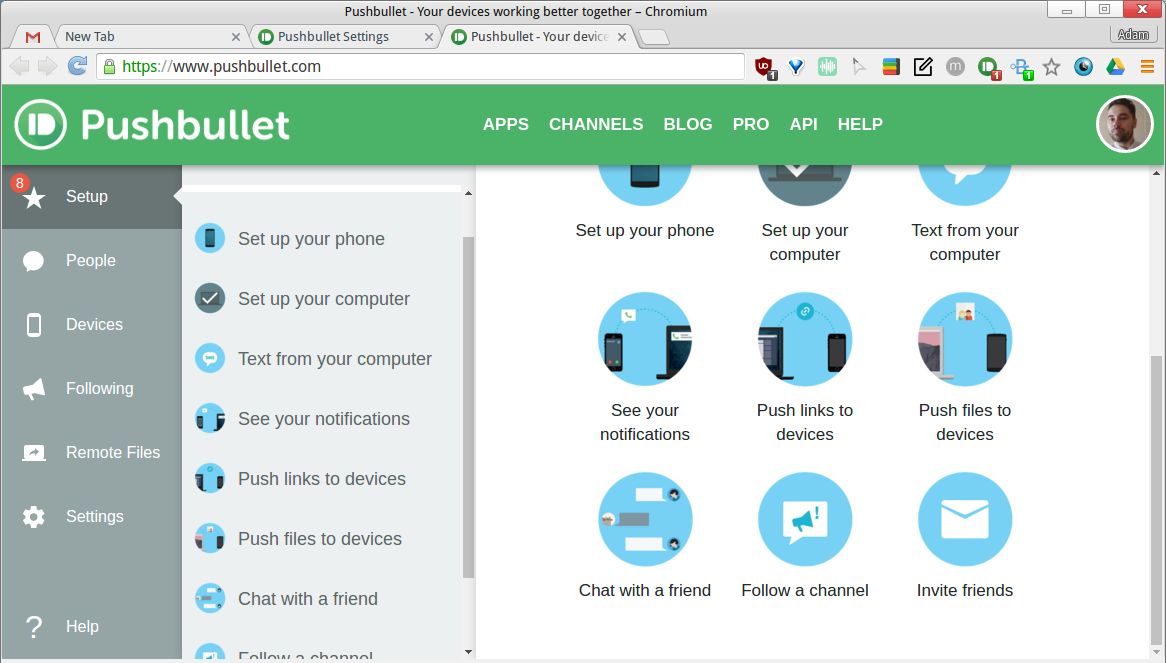Open PRO in the top navigation
1166x663 pixels.
click(750, 124)
